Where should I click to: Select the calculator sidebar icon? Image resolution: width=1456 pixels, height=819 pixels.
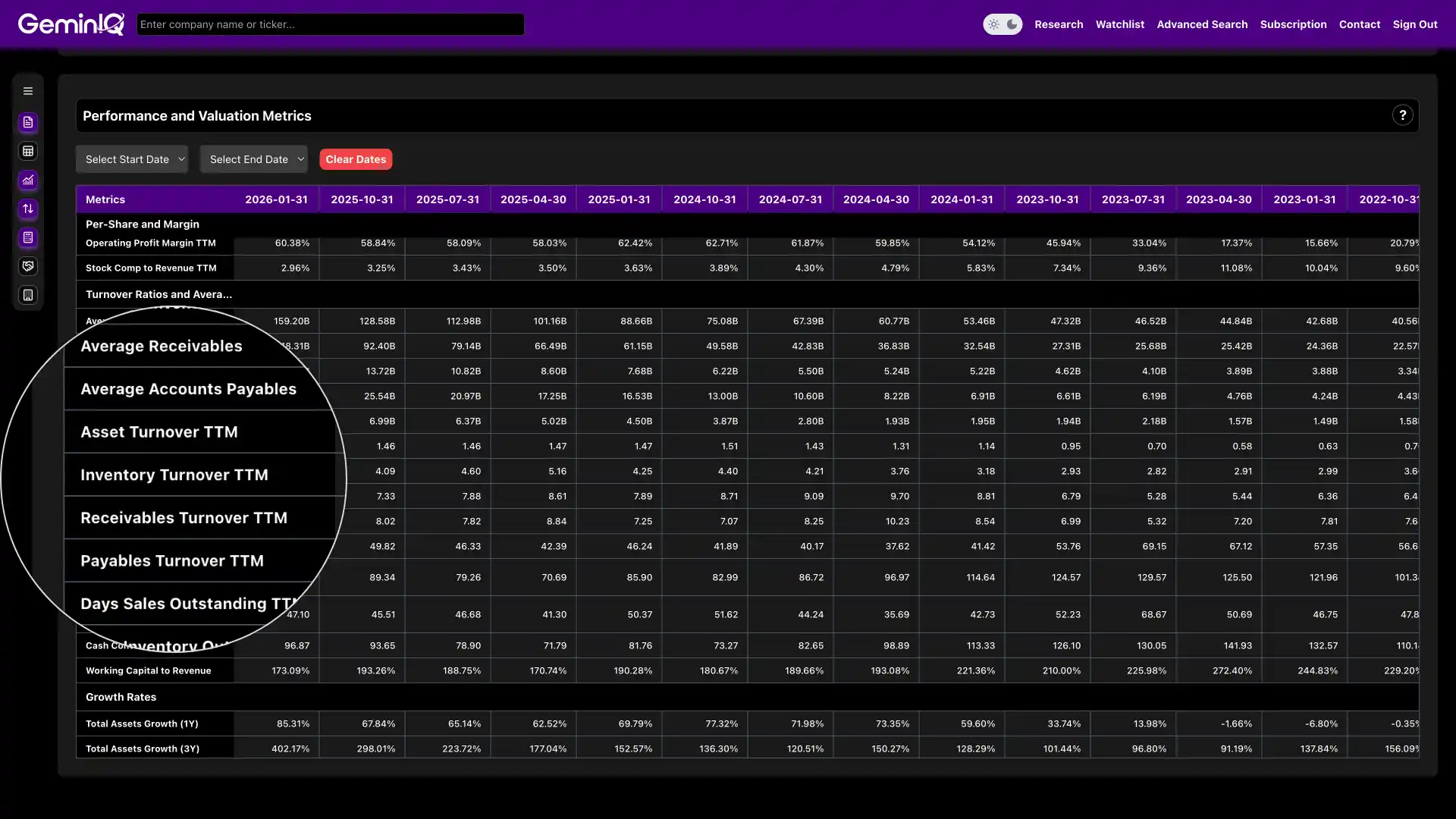click(28, 237)
